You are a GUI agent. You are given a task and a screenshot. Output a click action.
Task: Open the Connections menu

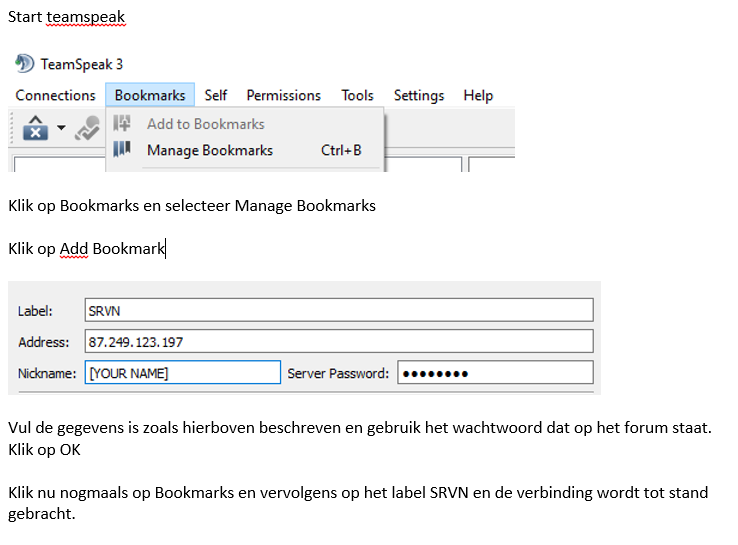click(55, 95)
